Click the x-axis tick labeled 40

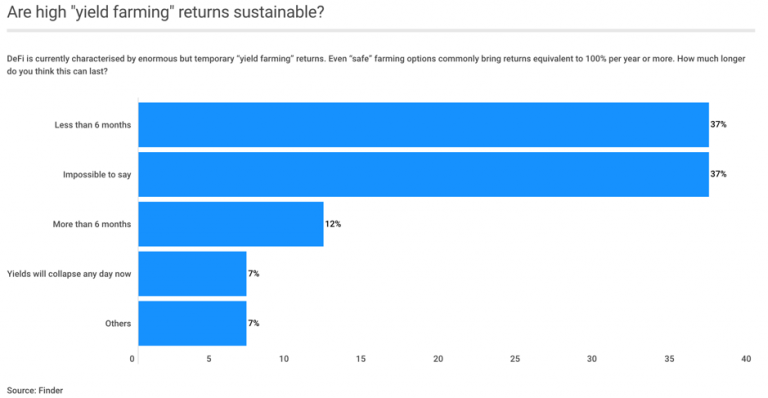click(746, 359)
